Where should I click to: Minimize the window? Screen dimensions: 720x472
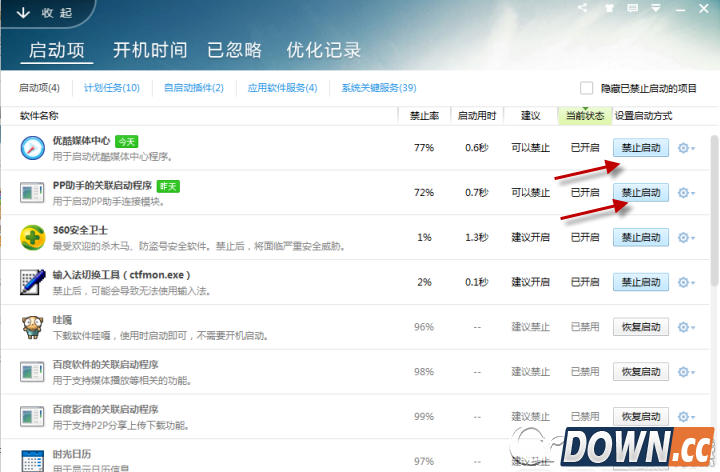[681, 9]
